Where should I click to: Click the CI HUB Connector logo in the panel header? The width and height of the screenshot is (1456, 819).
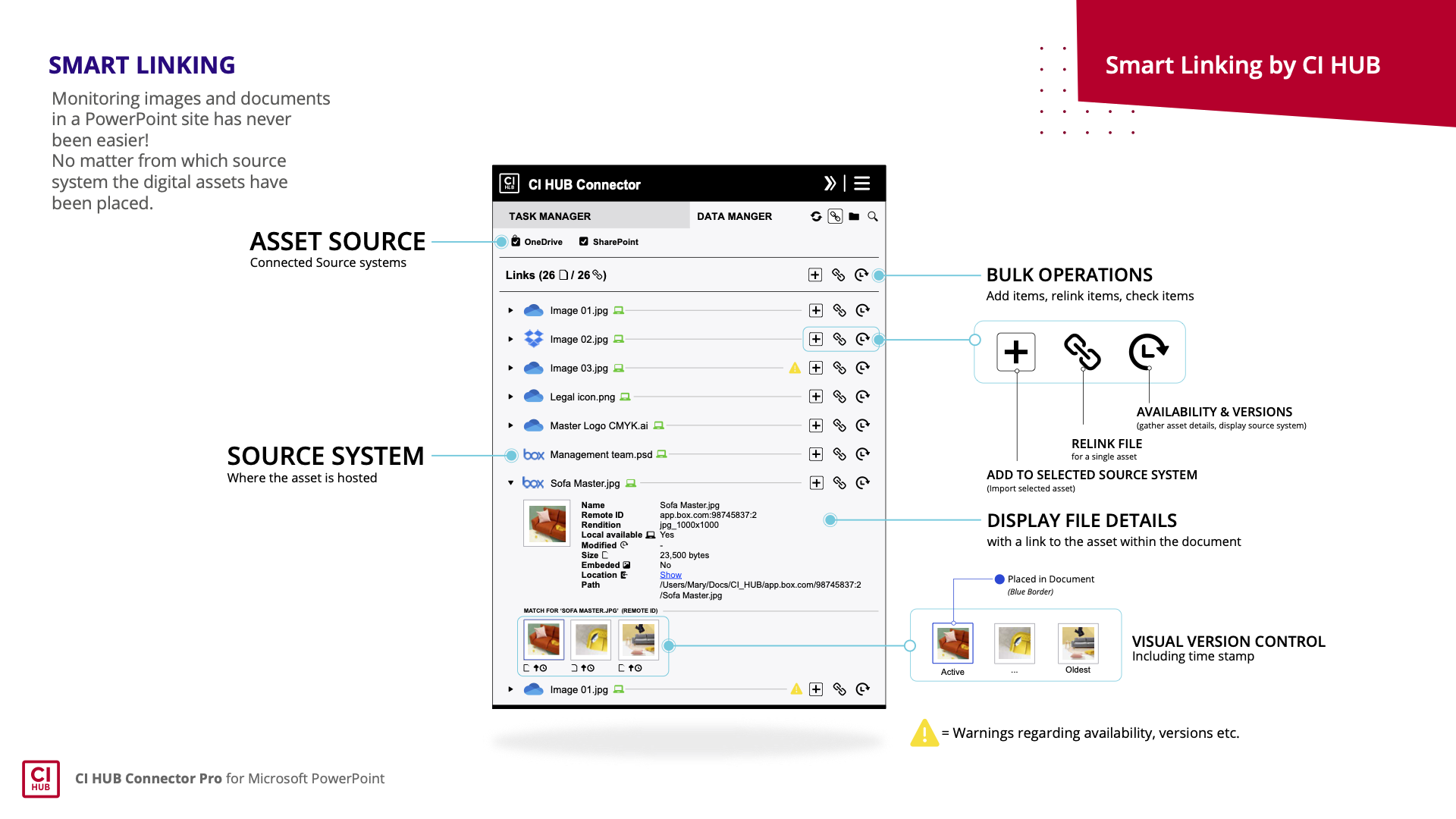(x=509, y=184)
